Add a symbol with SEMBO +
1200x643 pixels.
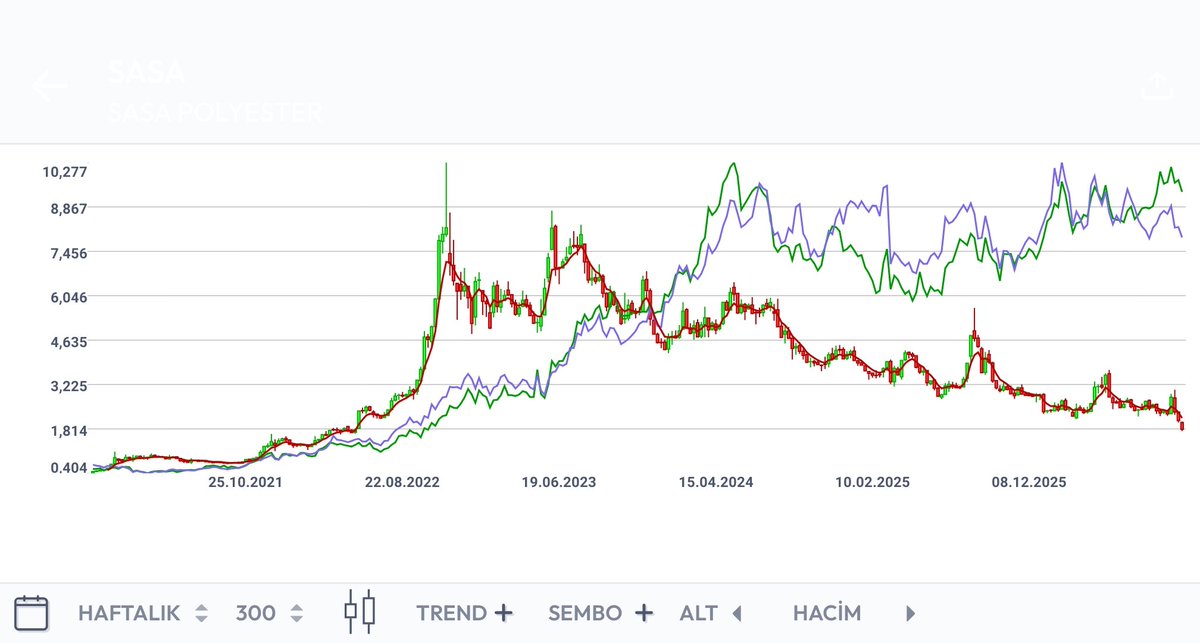[600, 613]
